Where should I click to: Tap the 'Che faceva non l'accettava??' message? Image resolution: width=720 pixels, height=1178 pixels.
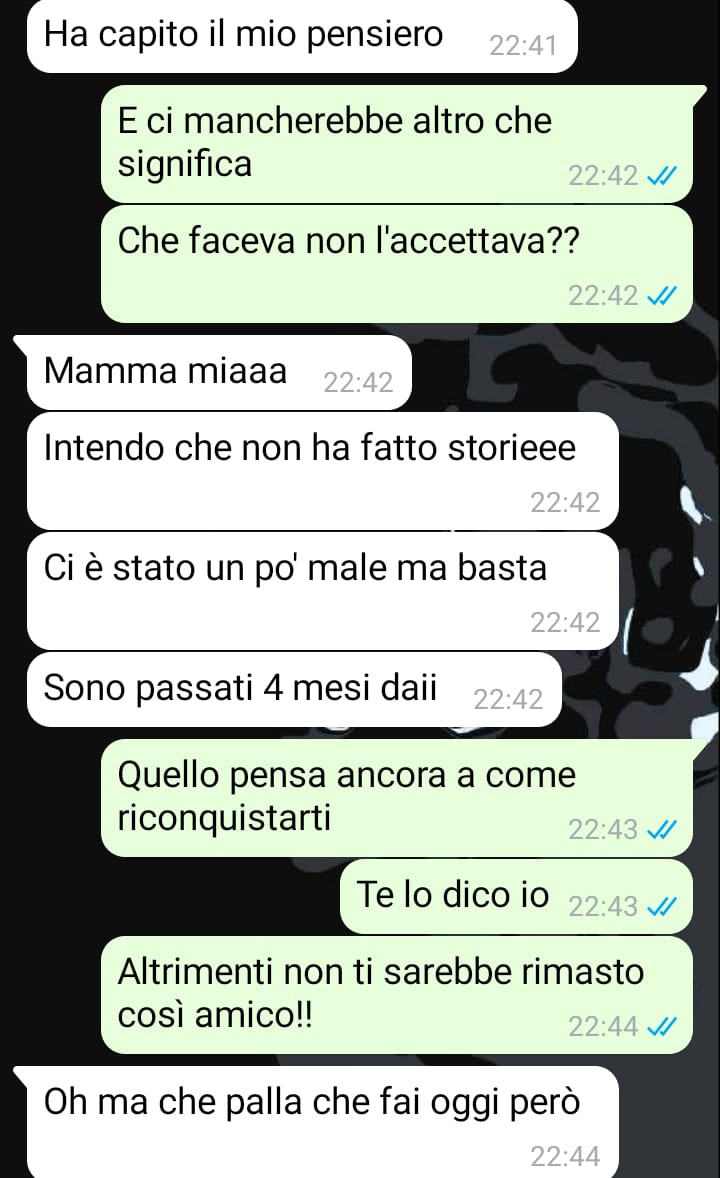pyautogui.click(x=397, y=264)
